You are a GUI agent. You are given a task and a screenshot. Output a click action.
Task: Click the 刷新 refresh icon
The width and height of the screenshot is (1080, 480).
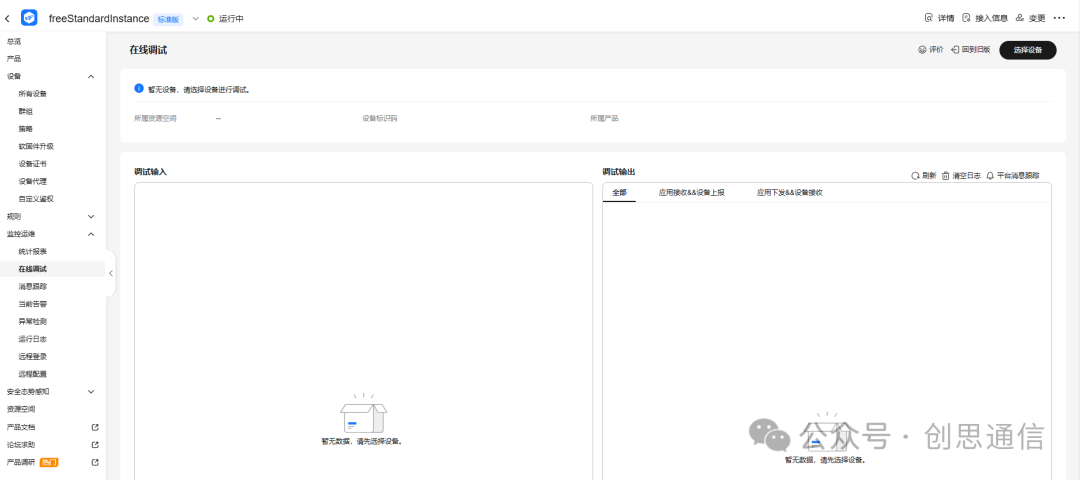click(916, 176)
